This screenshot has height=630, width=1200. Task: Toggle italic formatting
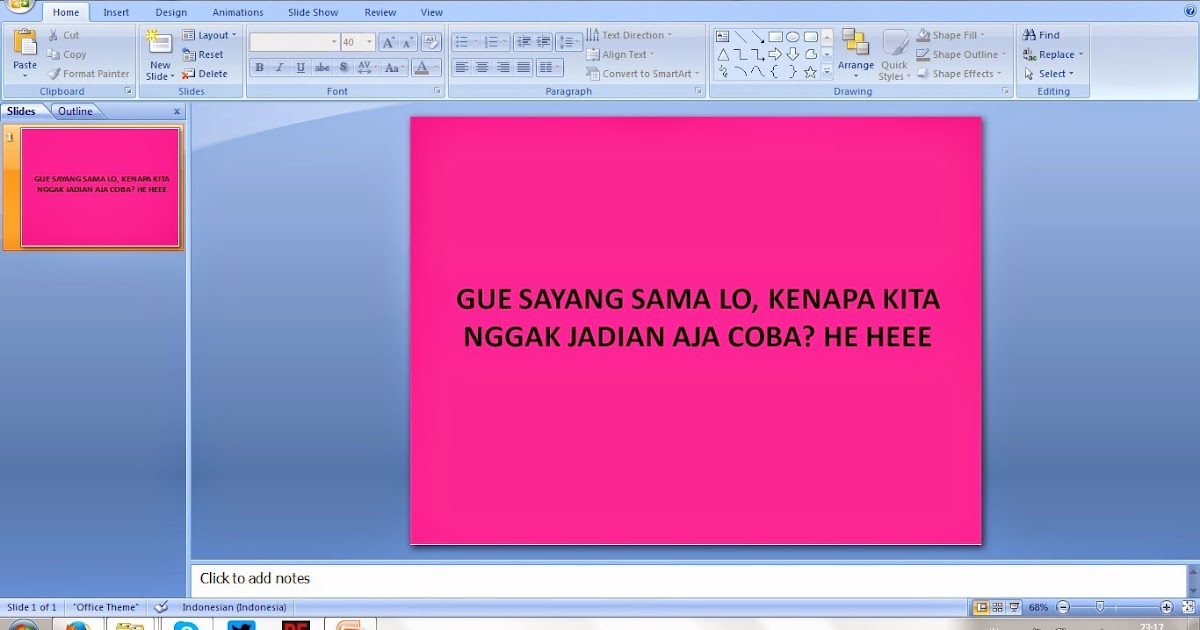point(279,67)
